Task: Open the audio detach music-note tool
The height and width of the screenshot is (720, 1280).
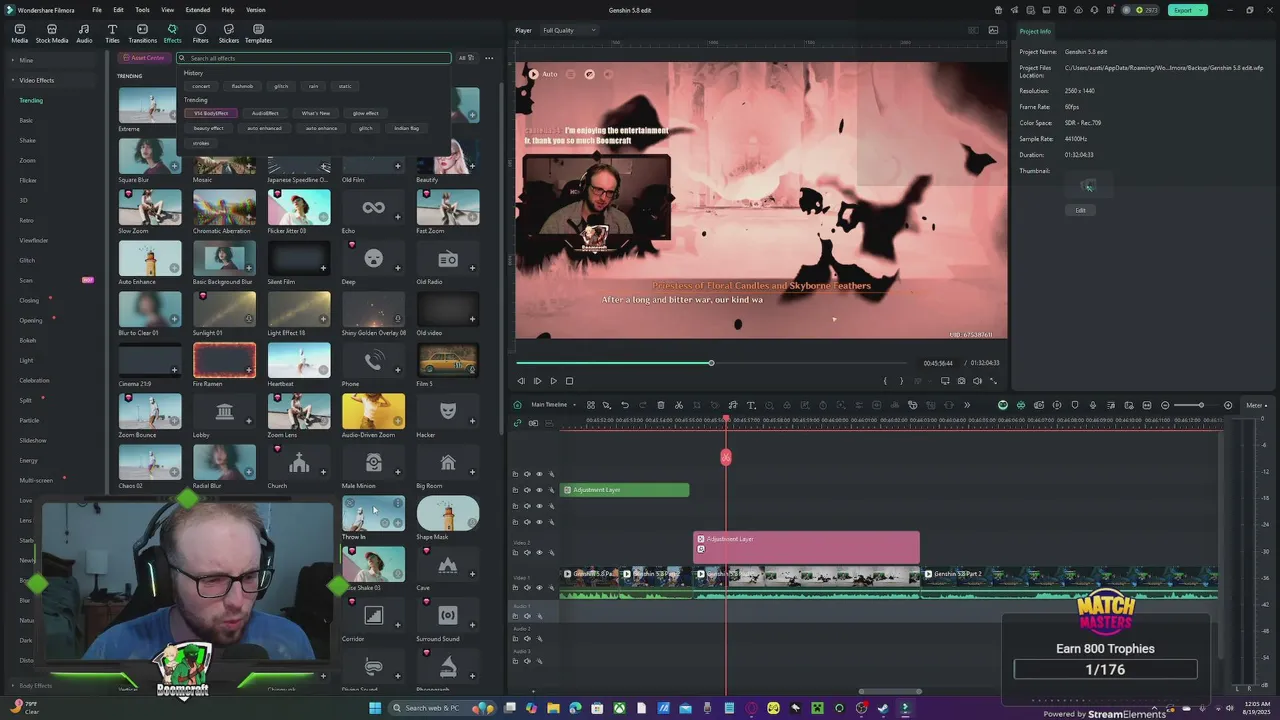Action: [733, 405]
